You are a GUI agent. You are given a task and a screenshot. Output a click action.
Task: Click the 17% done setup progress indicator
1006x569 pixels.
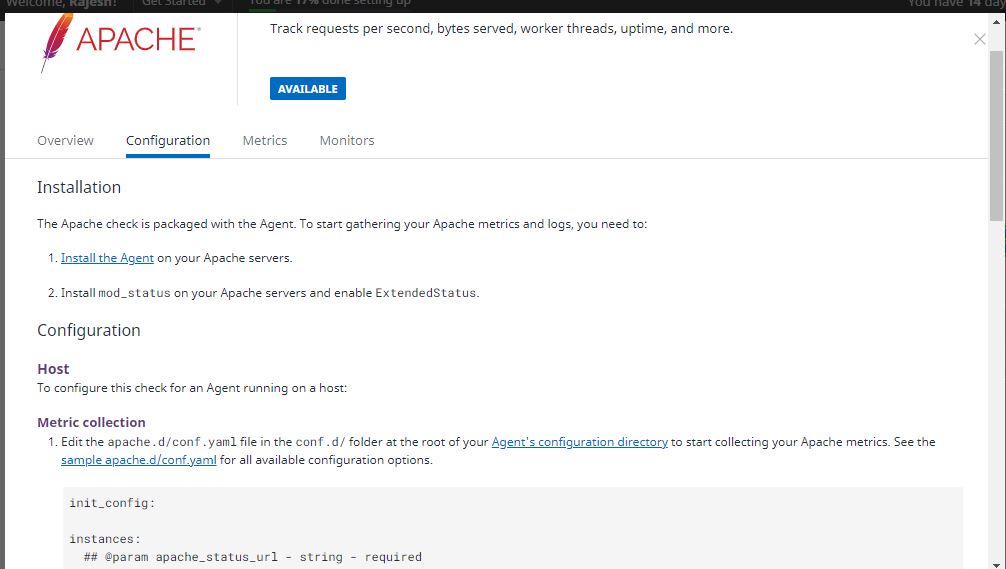click(330, 3)
